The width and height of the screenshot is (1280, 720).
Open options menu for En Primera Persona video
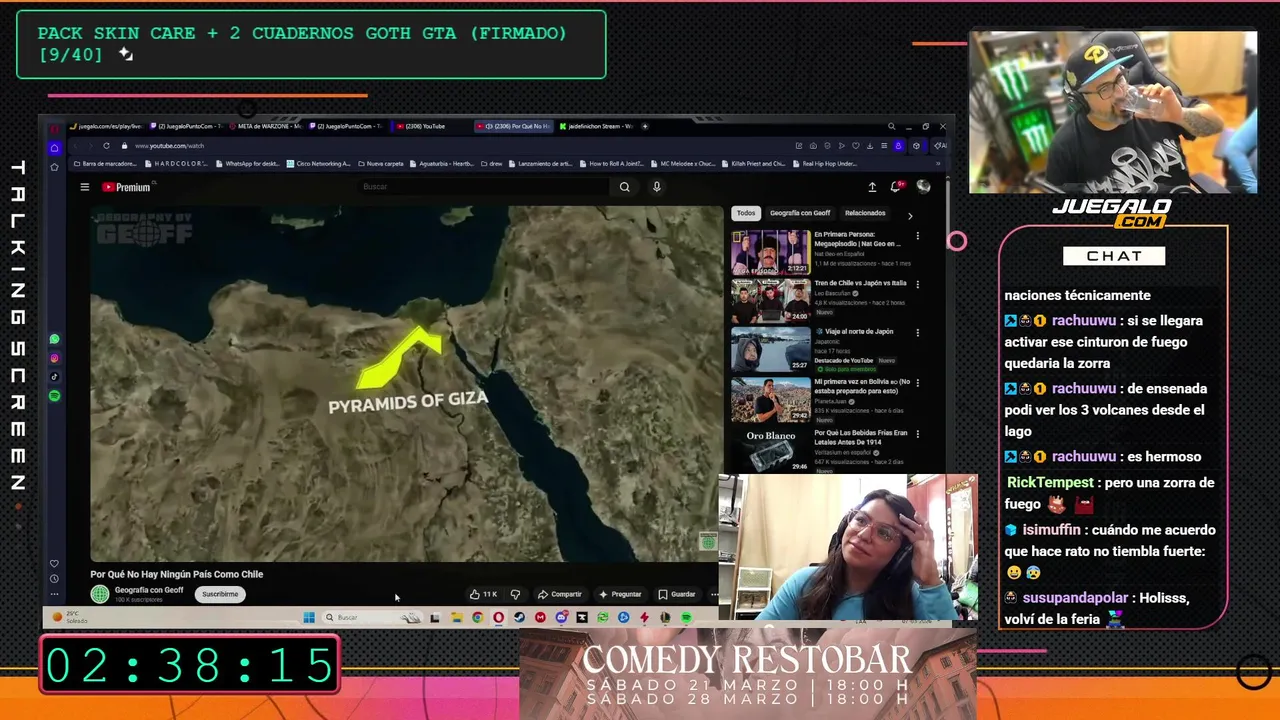[x=918, y=236]
